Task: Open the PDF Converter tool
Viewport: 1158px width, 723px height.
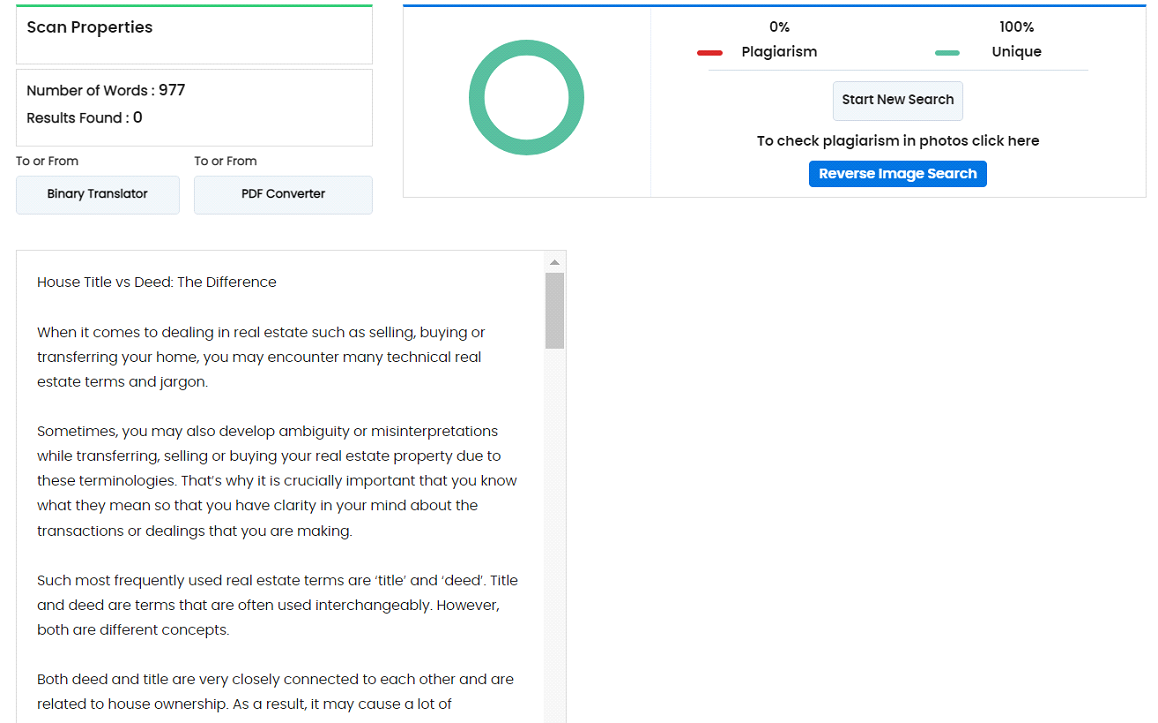Action: (283, 194)
